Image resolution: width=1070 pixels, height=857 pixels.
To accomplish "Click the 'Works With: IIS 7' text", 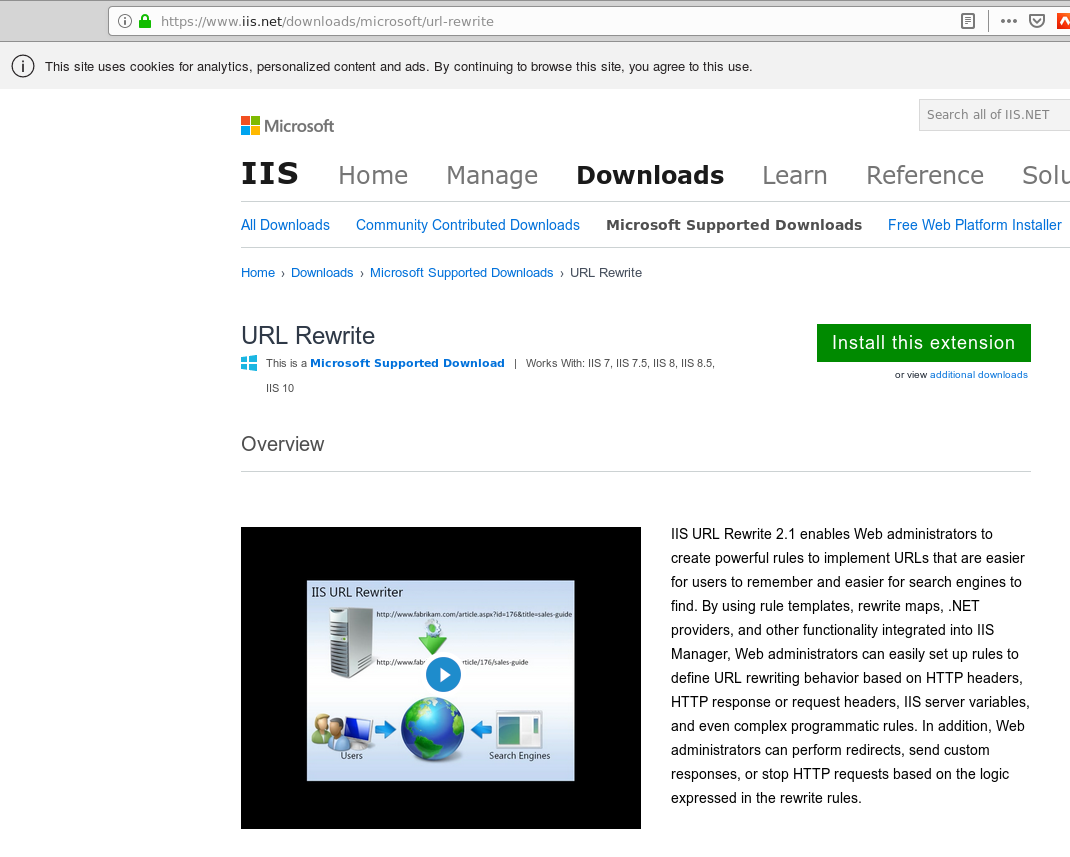I will click(x=568, y=363).
